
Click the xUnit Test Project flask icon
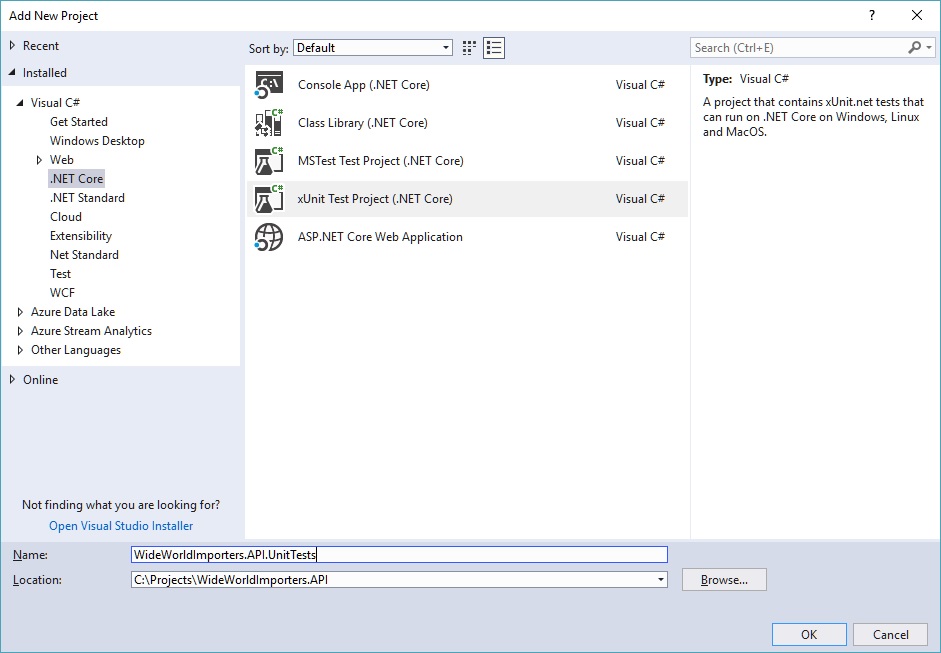[x=269, y=199]
